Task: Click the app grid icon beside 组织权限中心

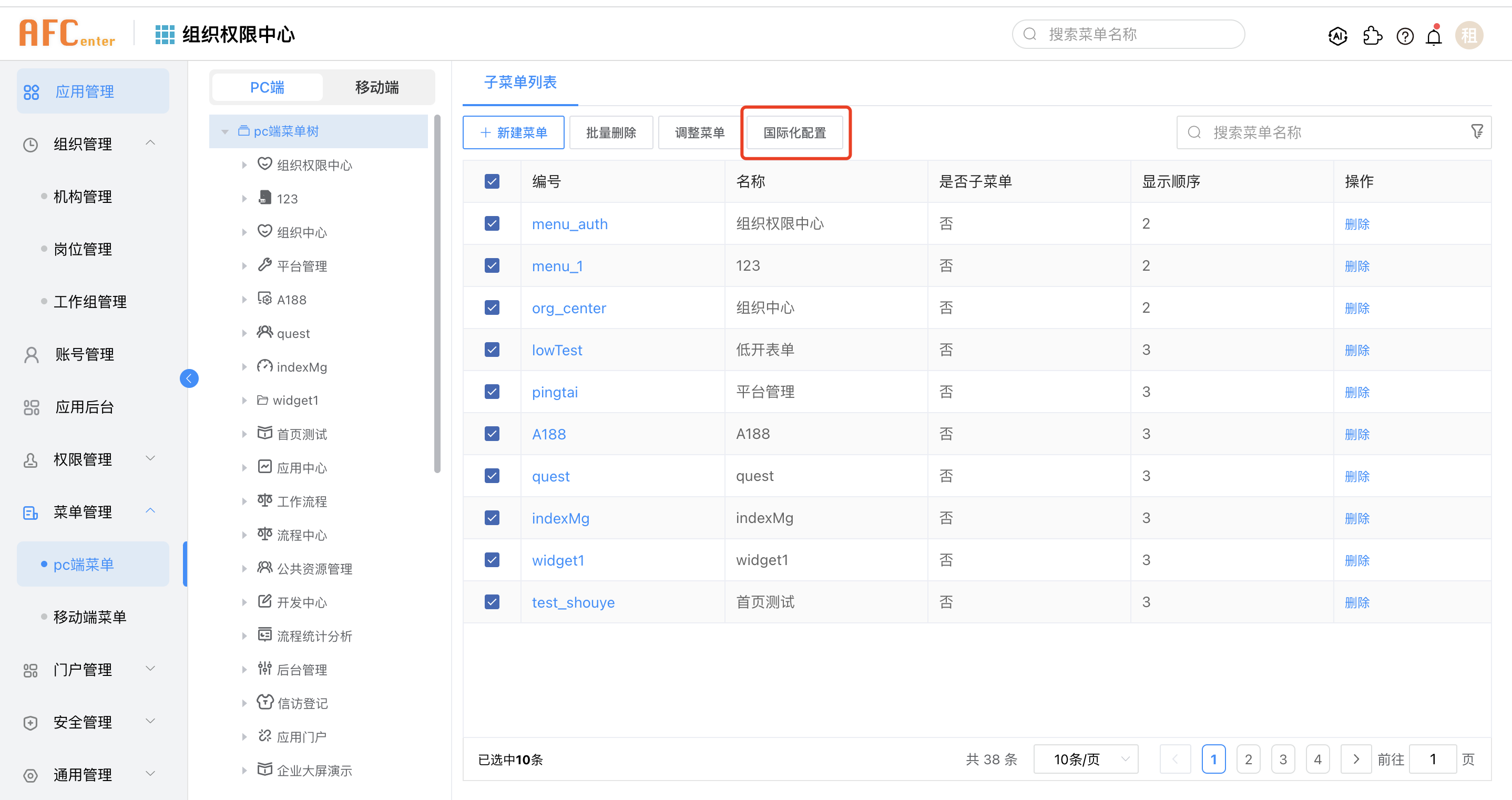Action: coord(165,35)
